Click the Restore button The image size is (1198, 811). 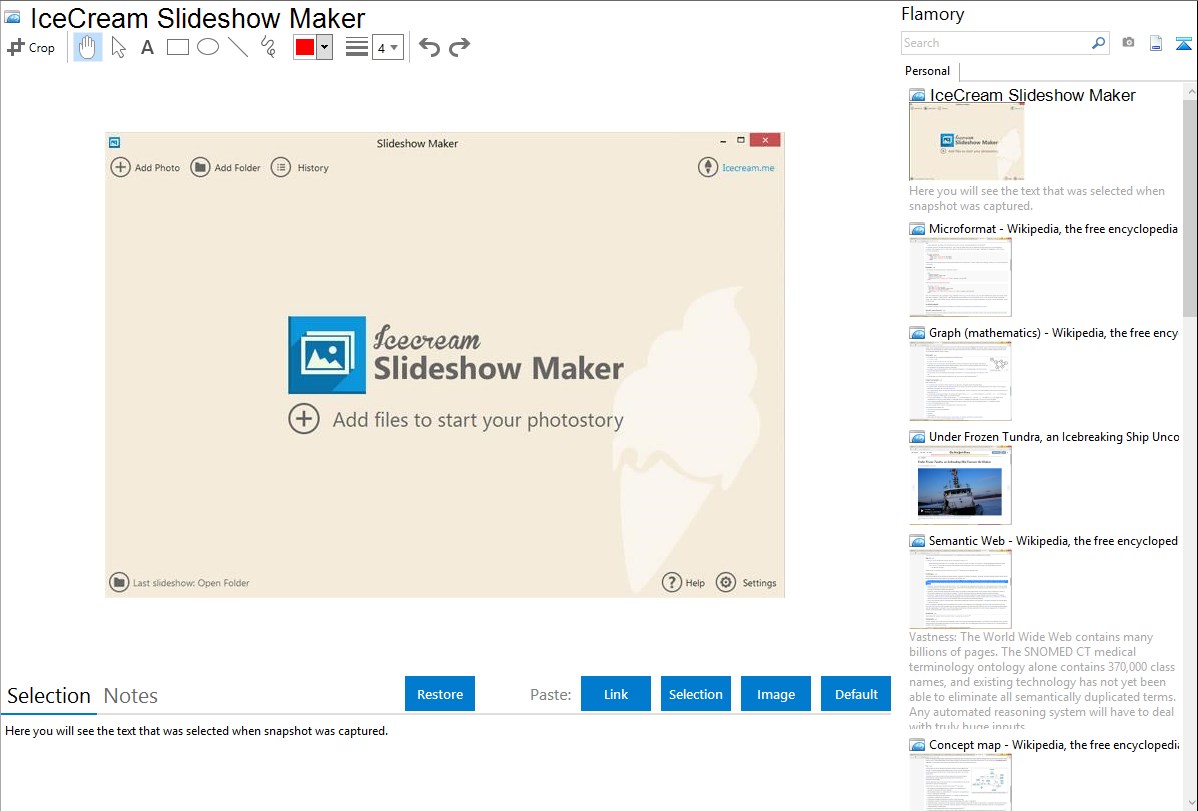tap(440, 693)
